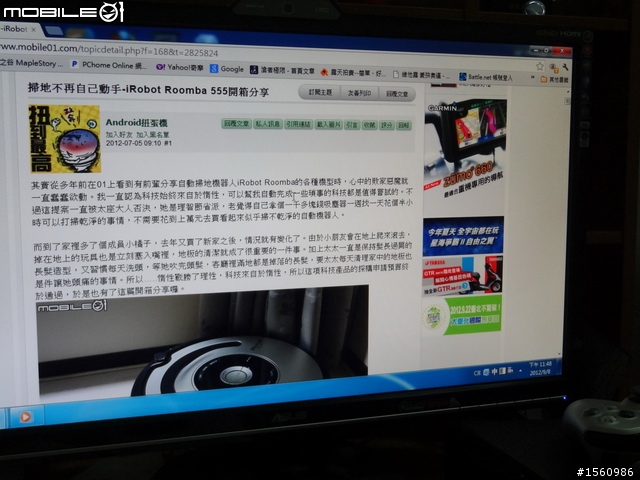
Task: Click the green 收藏 button
Action: [x=369, y=125]
